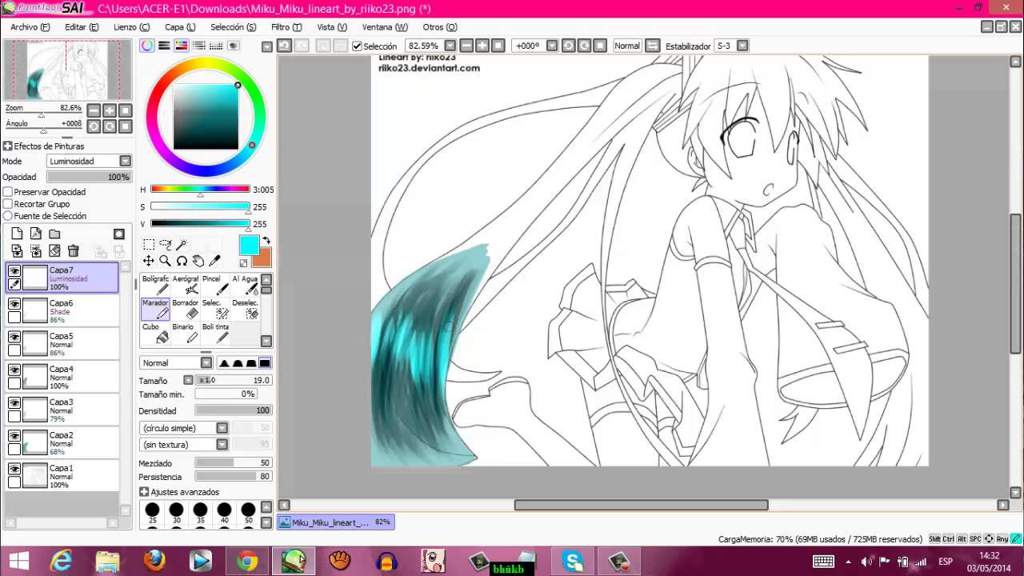Adjust the layer Opacidad slider
This screenshot has width=1024, height=576.
click(89, 176)
